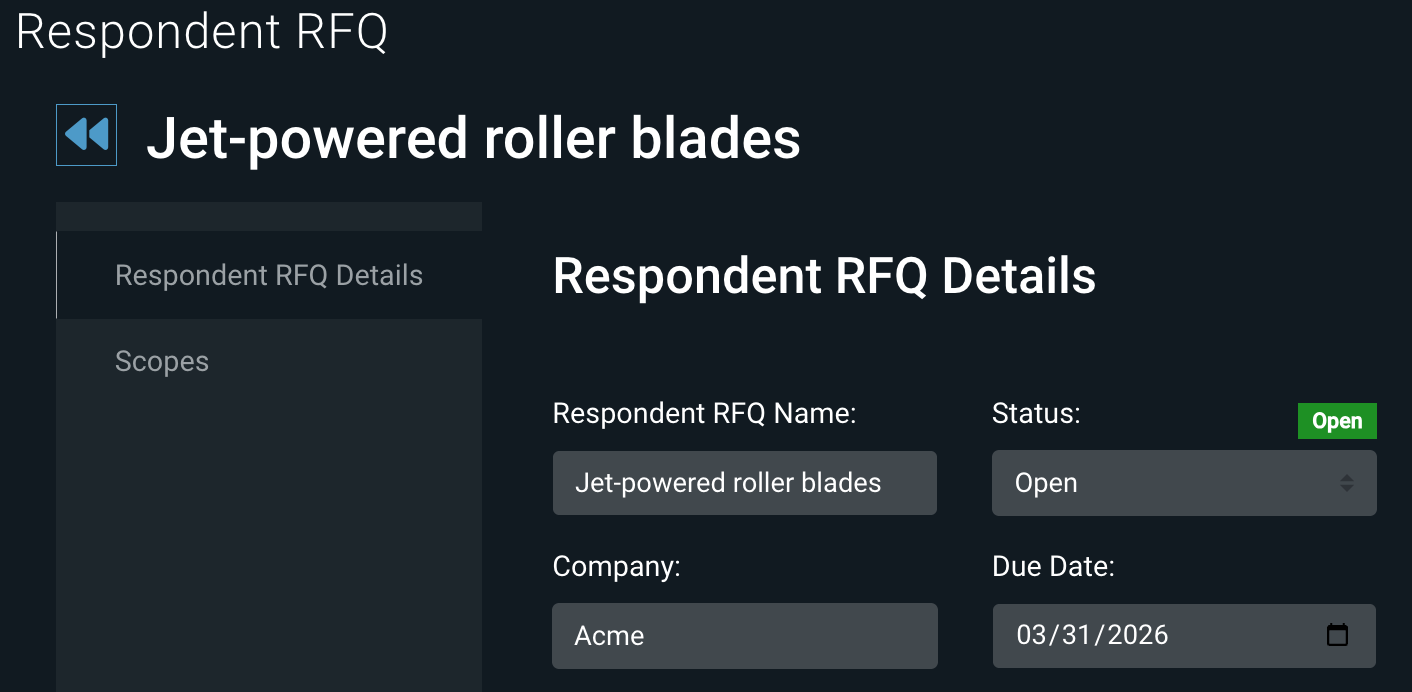Click the double-arrow back icon
Viewport: 1412px width, 692px height.
click(x=86, y=135)
